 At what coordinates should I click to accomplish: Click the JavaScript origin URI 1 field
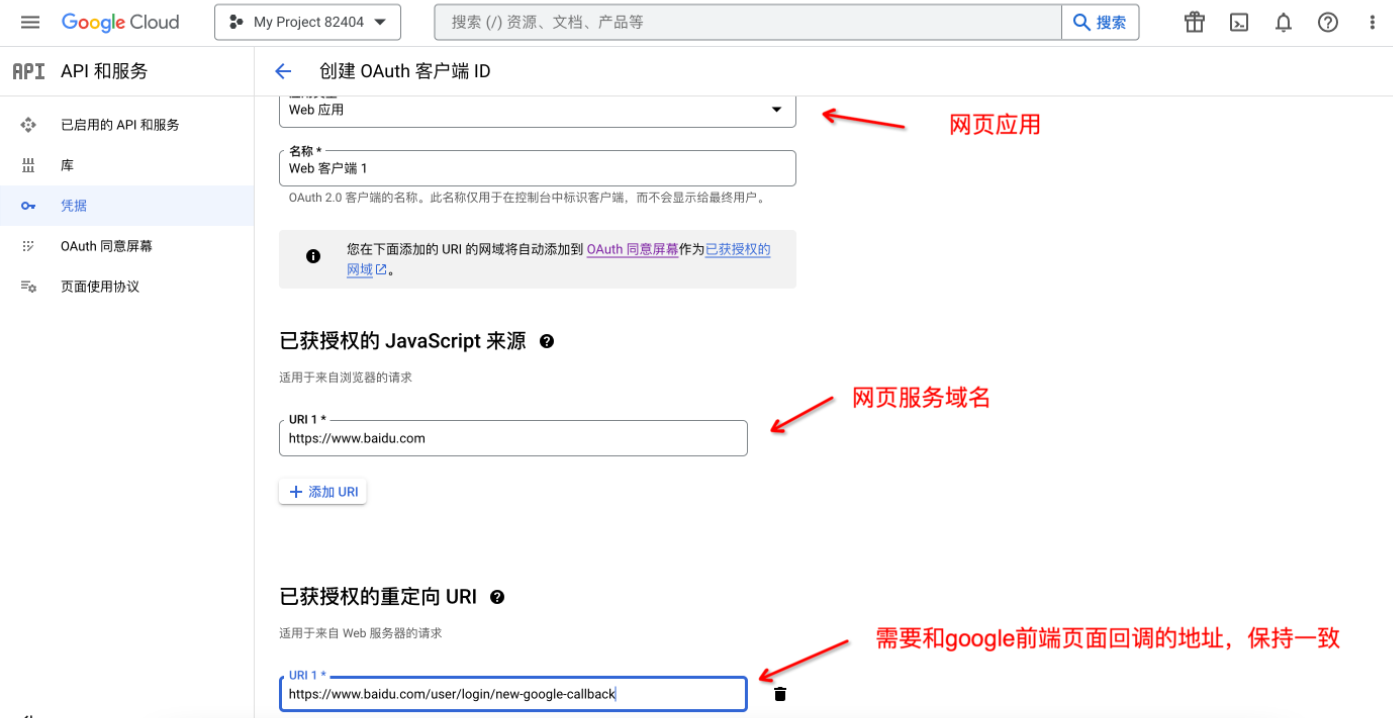point(513,438)
